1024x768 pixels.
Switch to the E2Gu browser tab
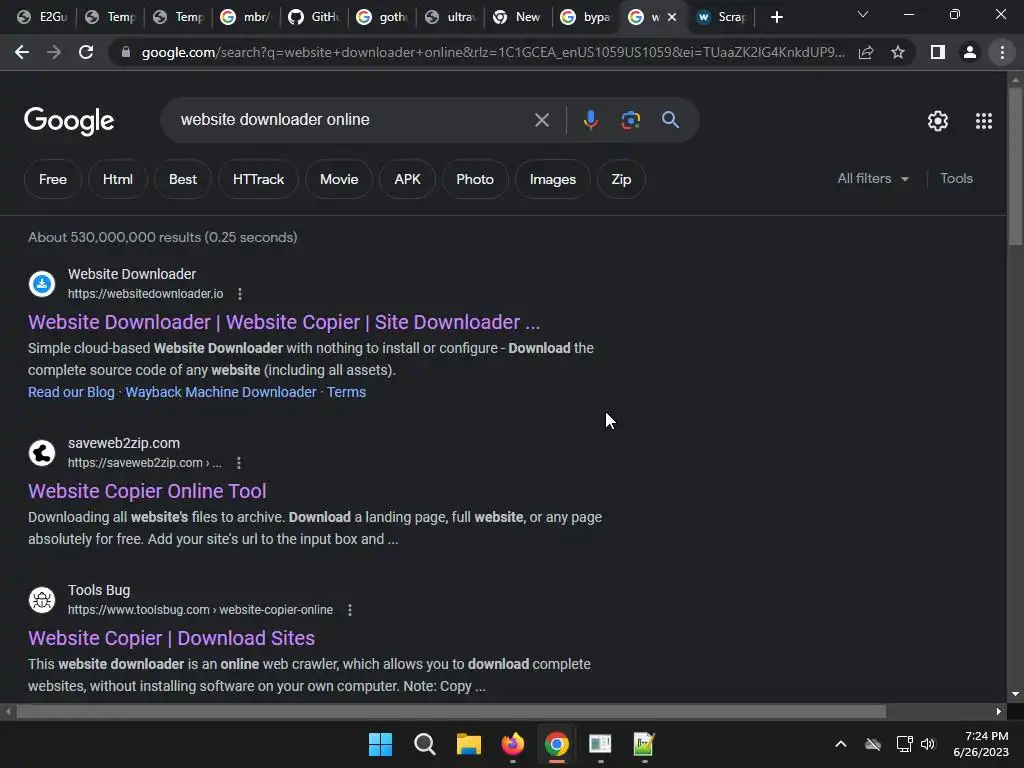(x=42, y=18)
